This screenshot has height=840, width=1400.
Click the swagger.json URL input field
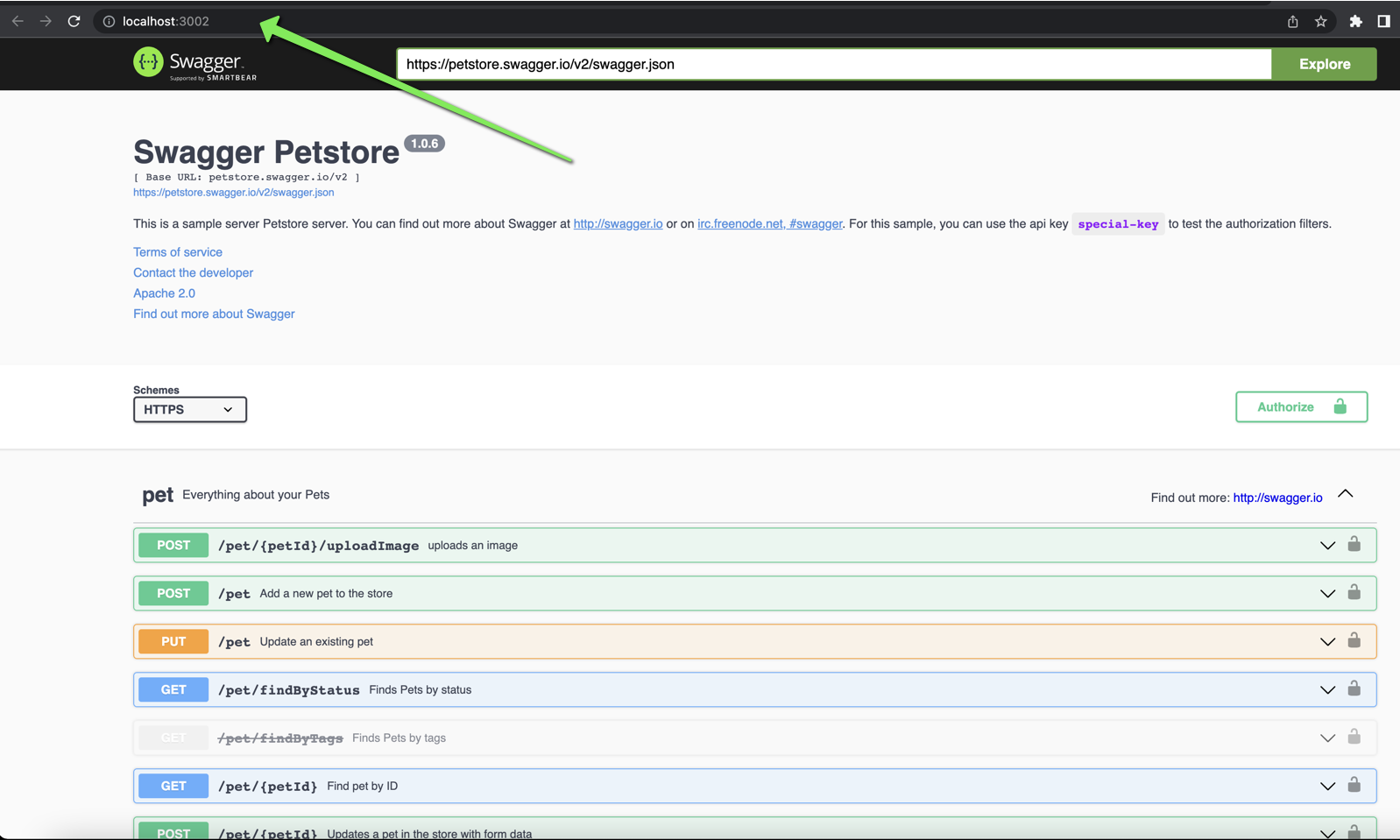tap(834, 64)
